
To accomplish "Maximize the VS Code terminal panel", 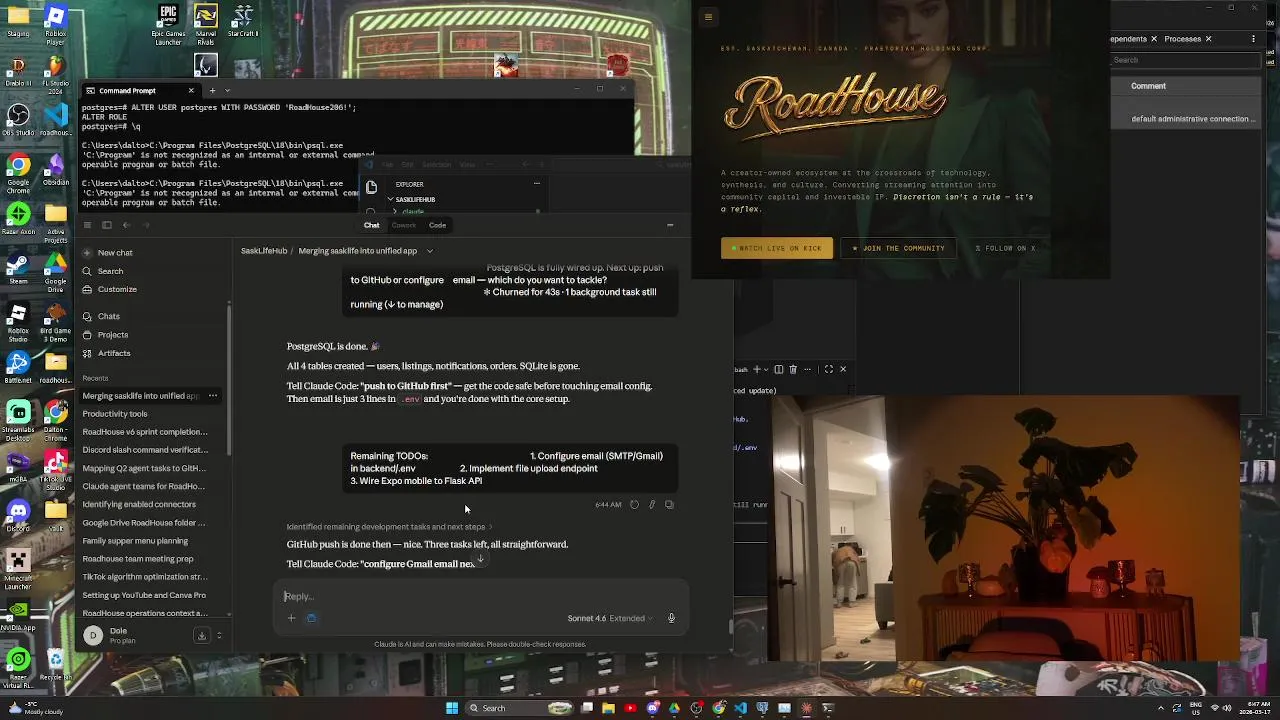I will pos(828,369).
